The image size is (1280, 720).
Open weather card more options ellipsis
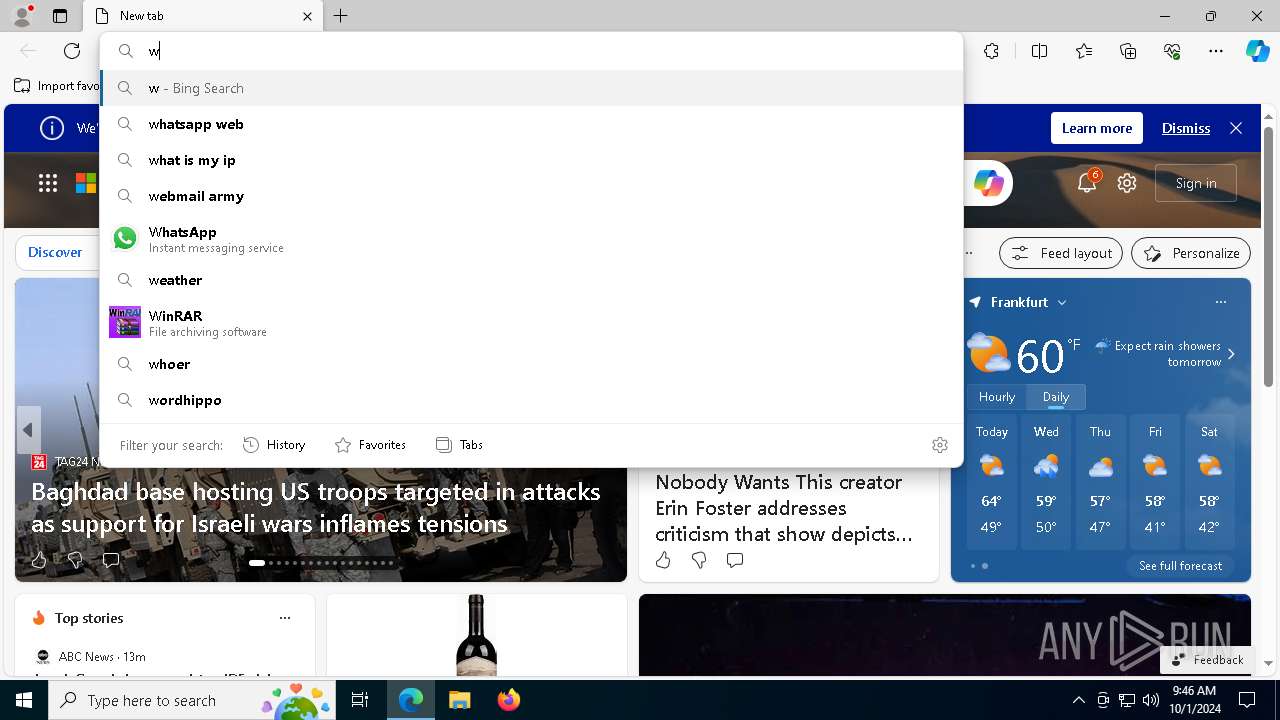pyautogui.click(x=1220, y=302)
